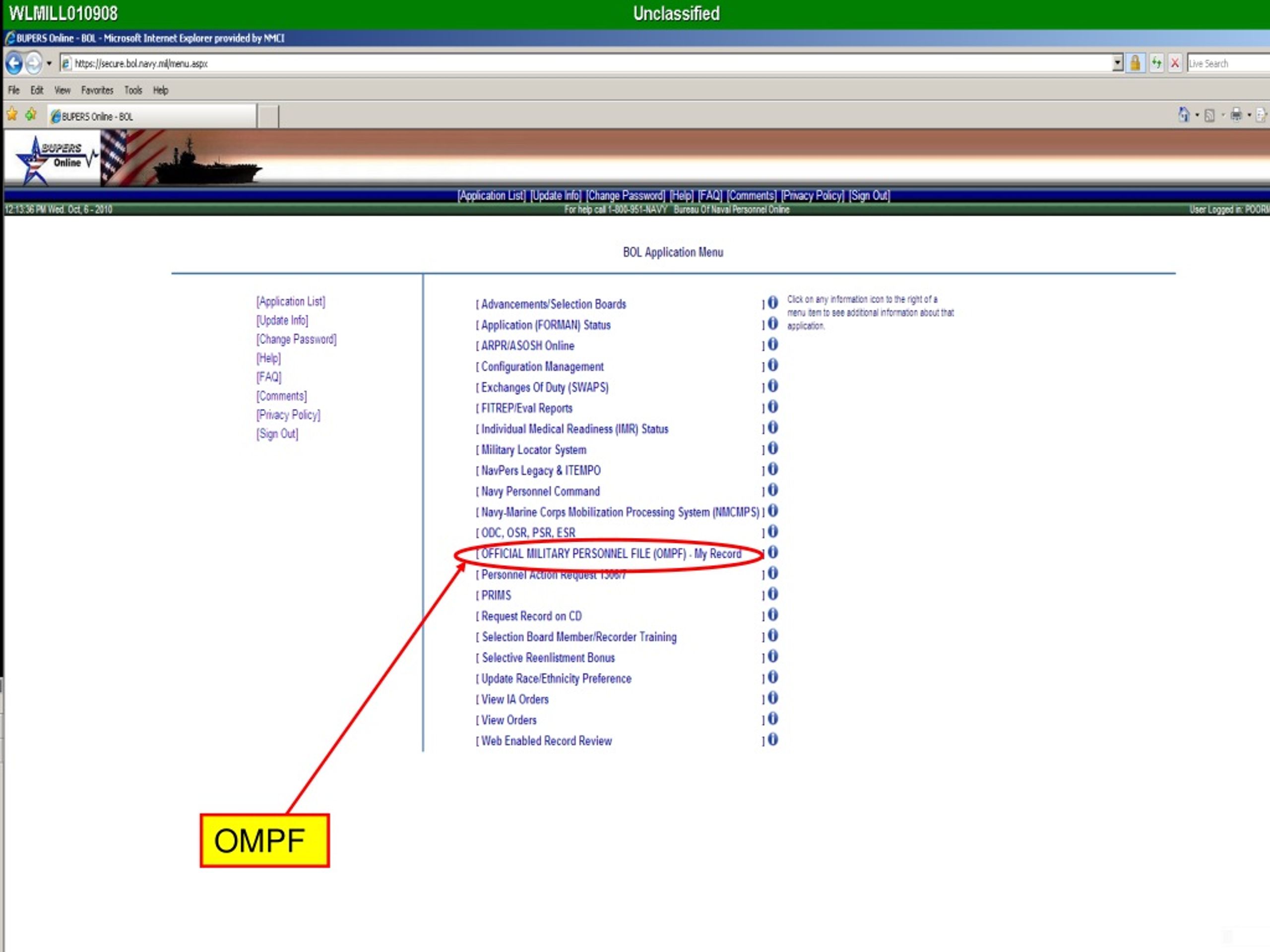Click Change Password in top navigation bar

[625, 196]
